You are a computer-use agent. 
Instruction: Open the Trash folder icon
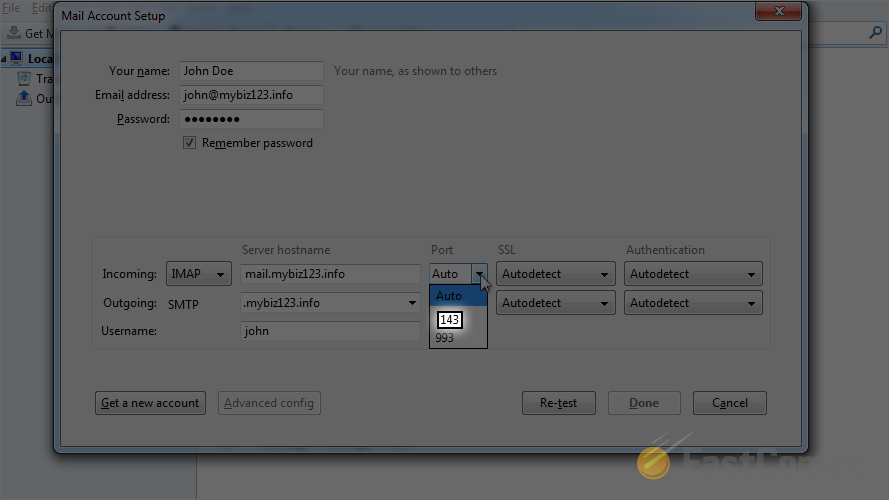[24, 78]
